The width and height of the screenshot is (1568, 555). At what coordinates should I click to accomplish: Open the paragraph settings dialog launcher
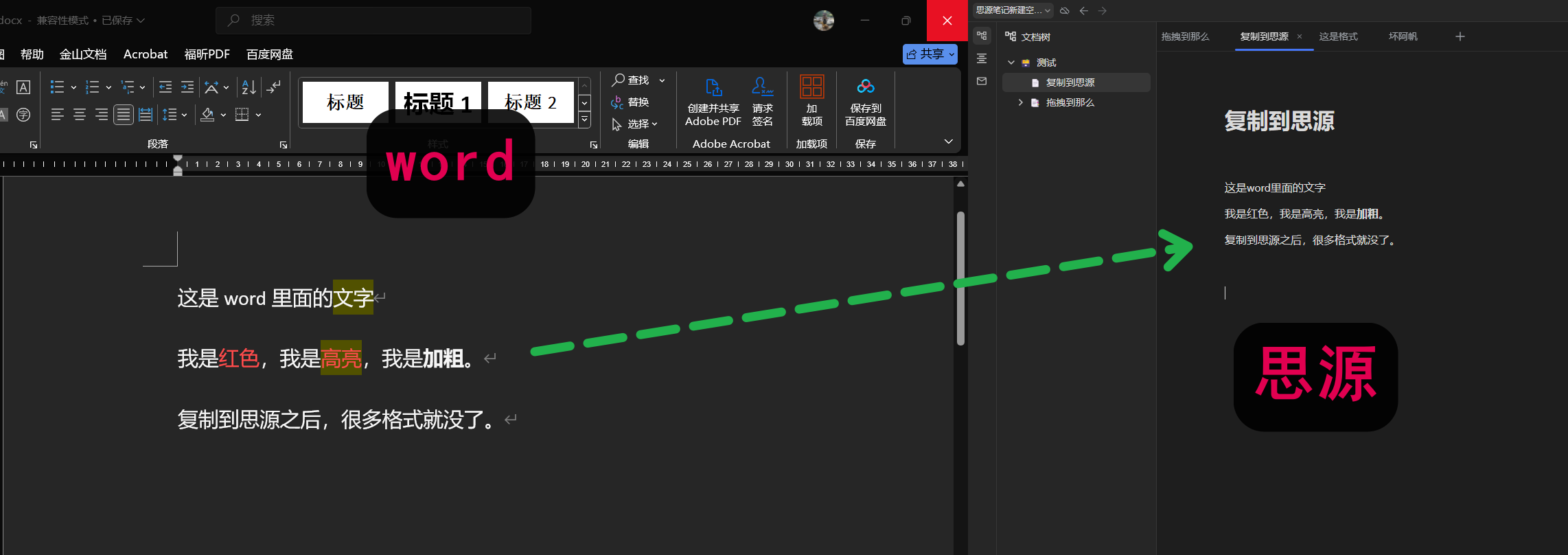click(x=284, y=145)
